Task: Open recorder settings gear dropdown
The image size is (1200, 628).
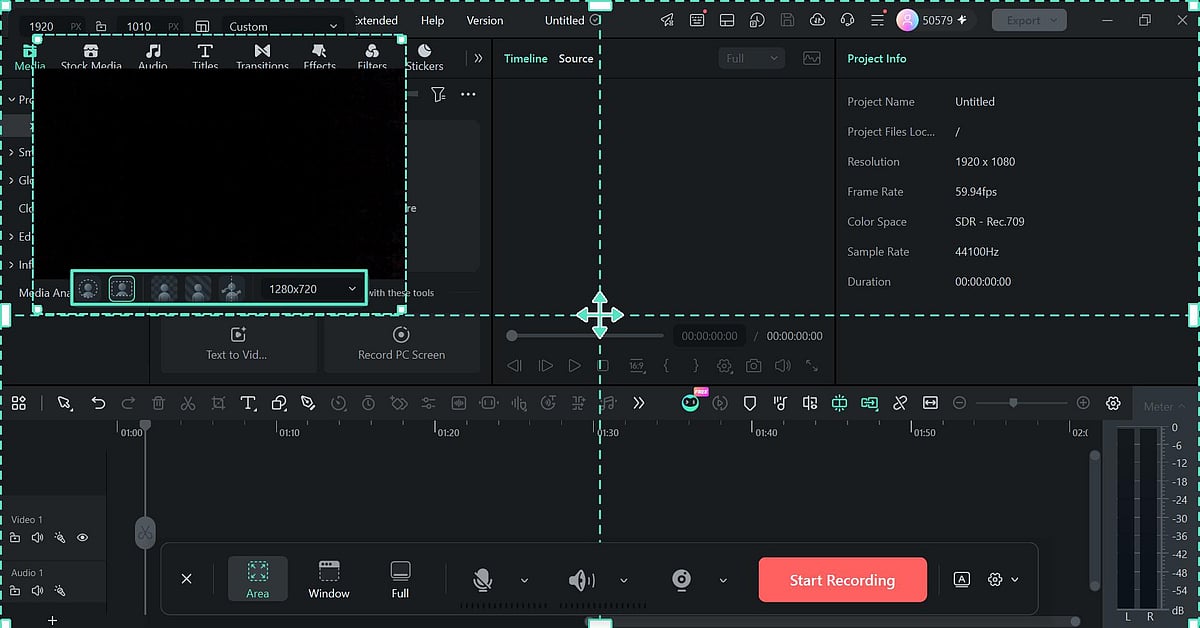Action: 1003,579
